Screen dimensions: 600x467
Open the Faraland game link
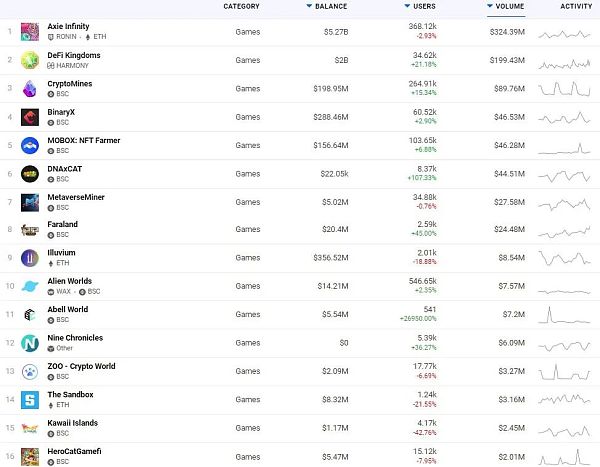62,225
